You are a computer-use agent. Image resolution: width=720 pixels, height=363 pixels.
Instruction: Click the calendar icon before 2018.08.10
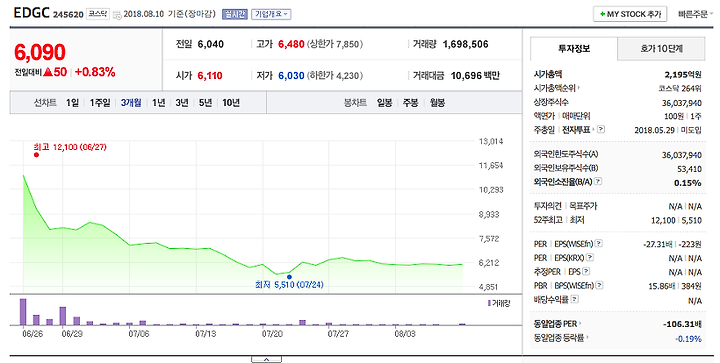(117, 15)
